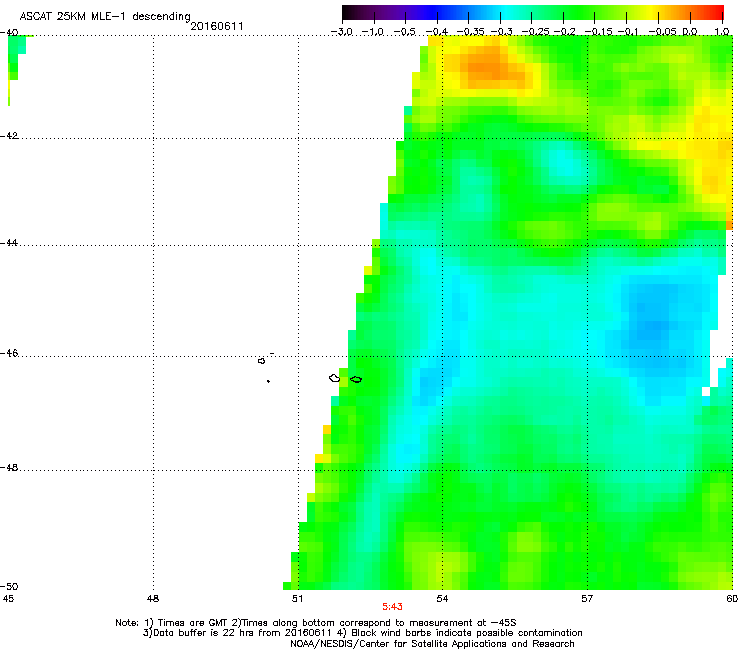
Task: Click the red 5:43 time label
Action: coord(392,607)
